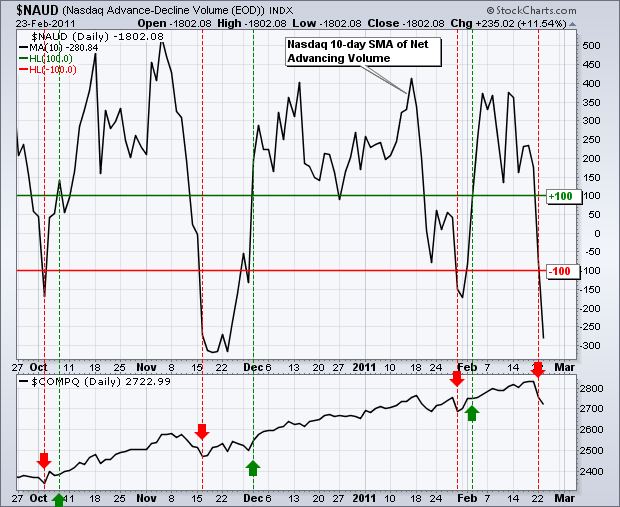This screenshot has width=620, height=507.
Task: Click the MA(10) -280.84 legend label
Action: click(64, 48)
